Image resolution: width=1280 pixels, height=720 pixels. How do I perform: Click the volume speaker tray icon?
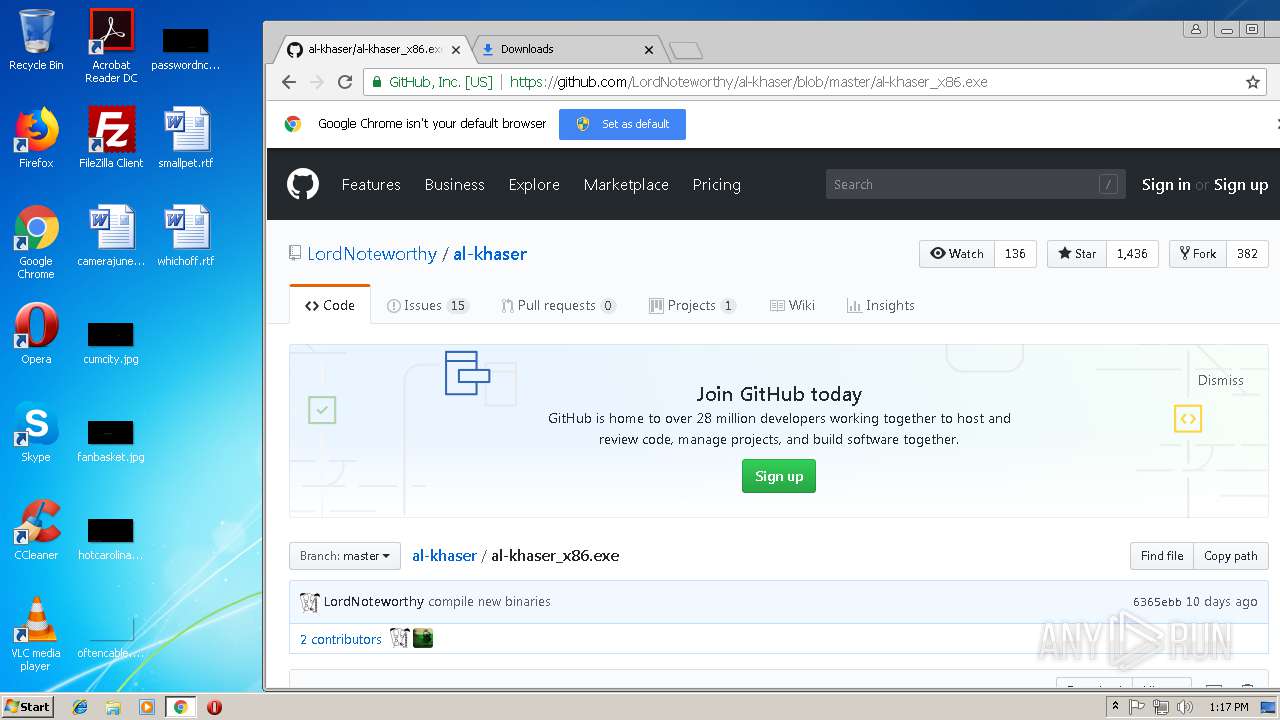coord(1185,707)
